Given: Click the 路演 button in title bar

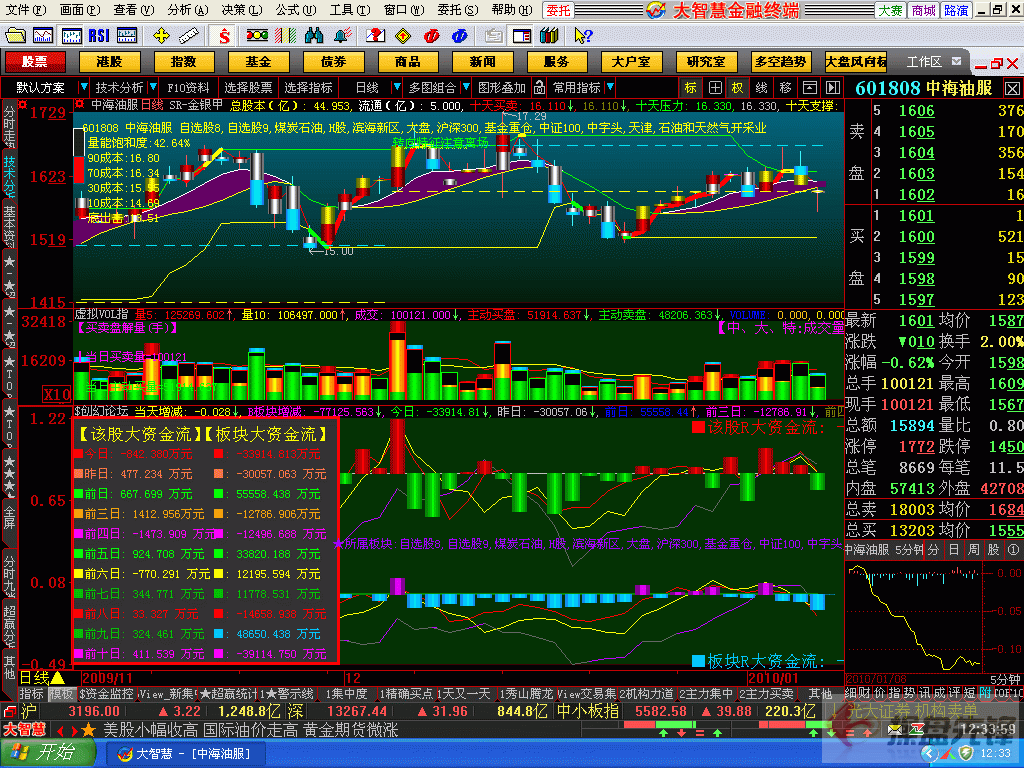Looking at the screenshot, I should (x=956, y=10).
